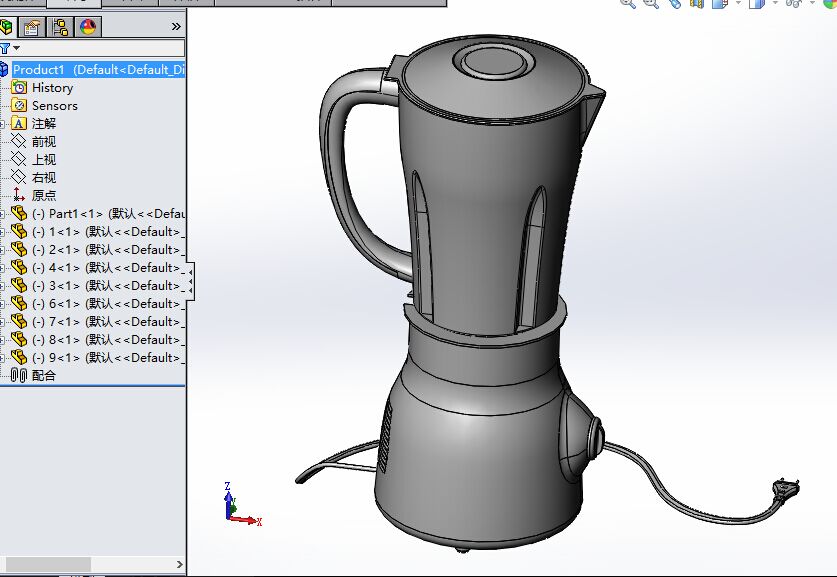837x577 pixels.
Task: Open the ConfigurationManager tab
Action: 60,27
